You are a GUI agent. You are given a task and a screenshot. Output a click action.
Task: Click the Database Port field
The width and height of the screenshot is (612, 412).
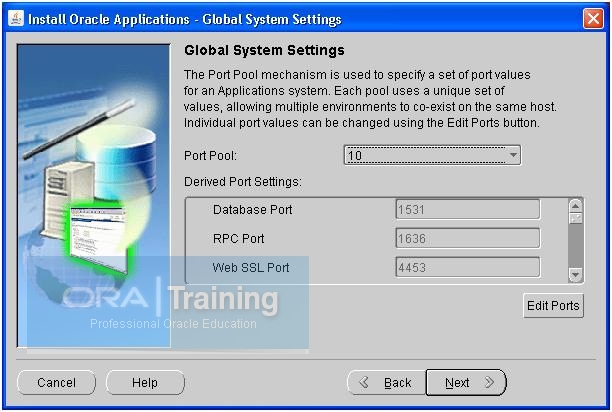pyautogui.click(x=468, y=210)
